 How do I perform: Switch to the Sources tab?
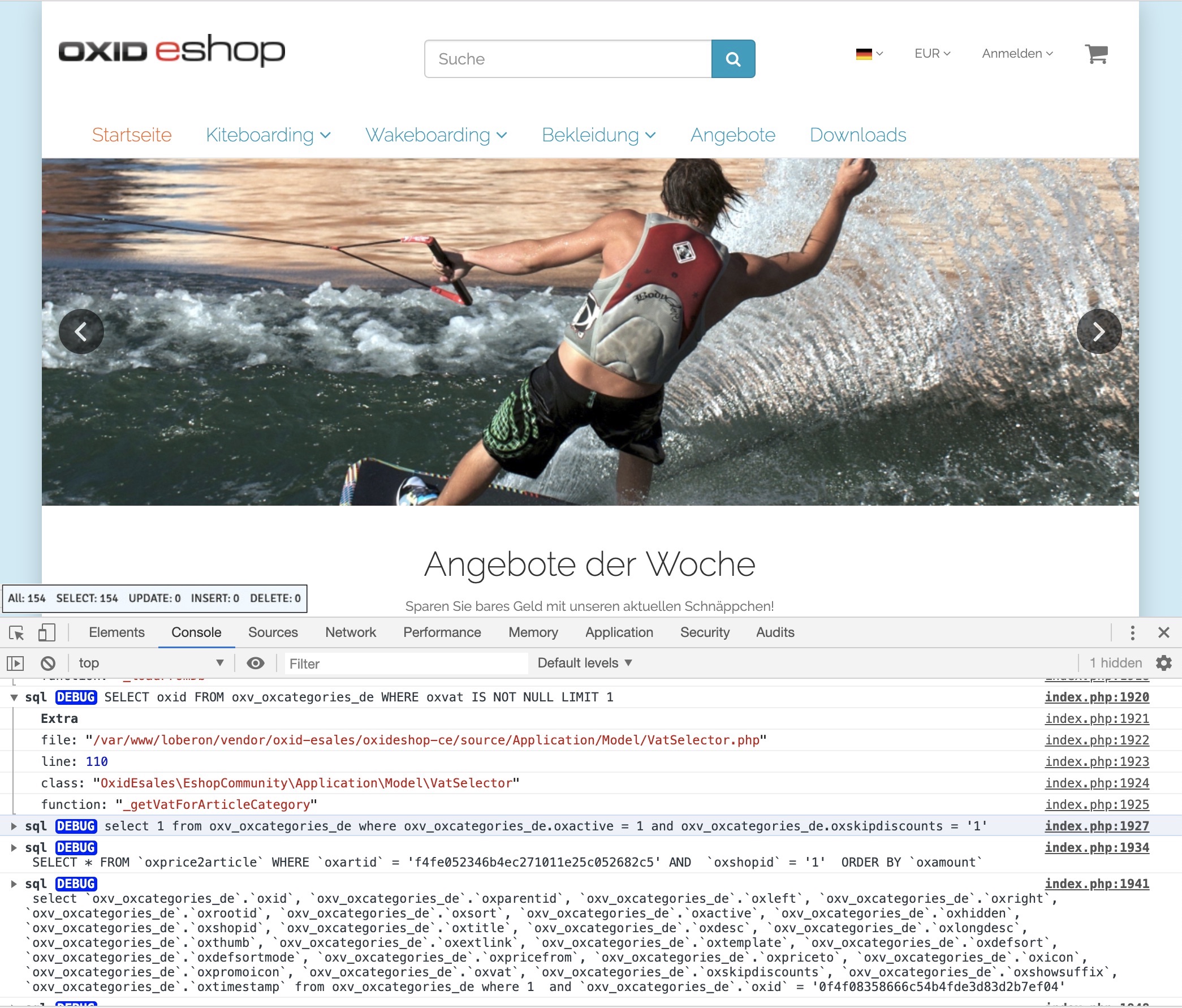pos(273,632)
